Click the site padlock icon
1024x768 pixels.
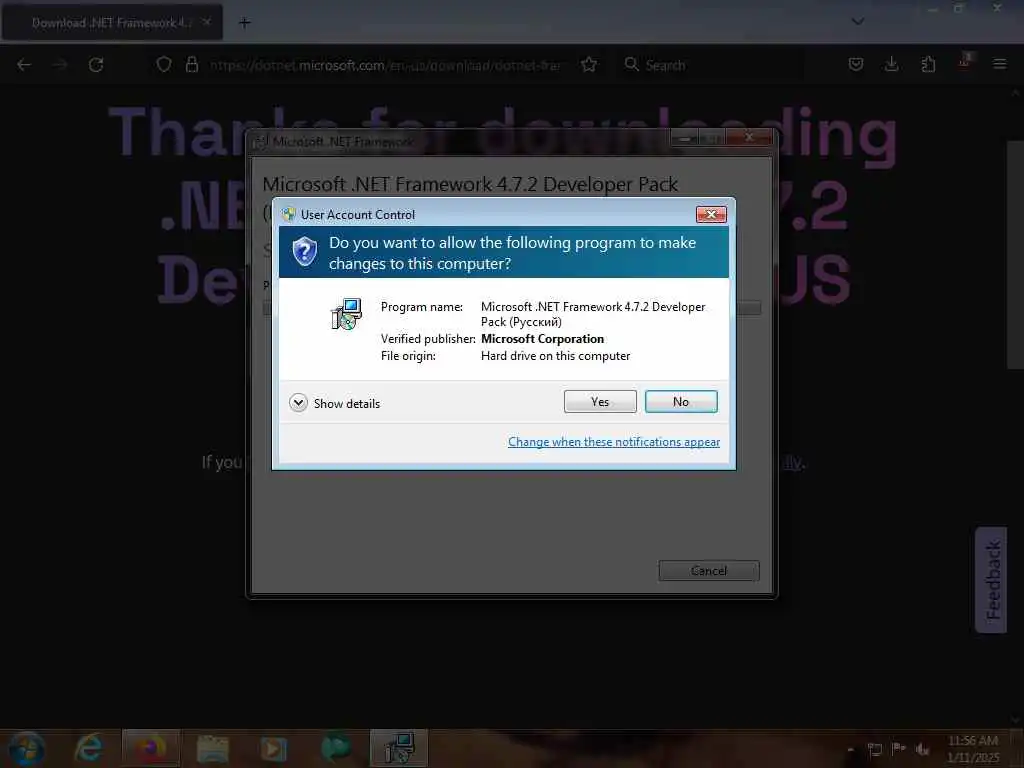pyautogui.click(x=191, y=65)
